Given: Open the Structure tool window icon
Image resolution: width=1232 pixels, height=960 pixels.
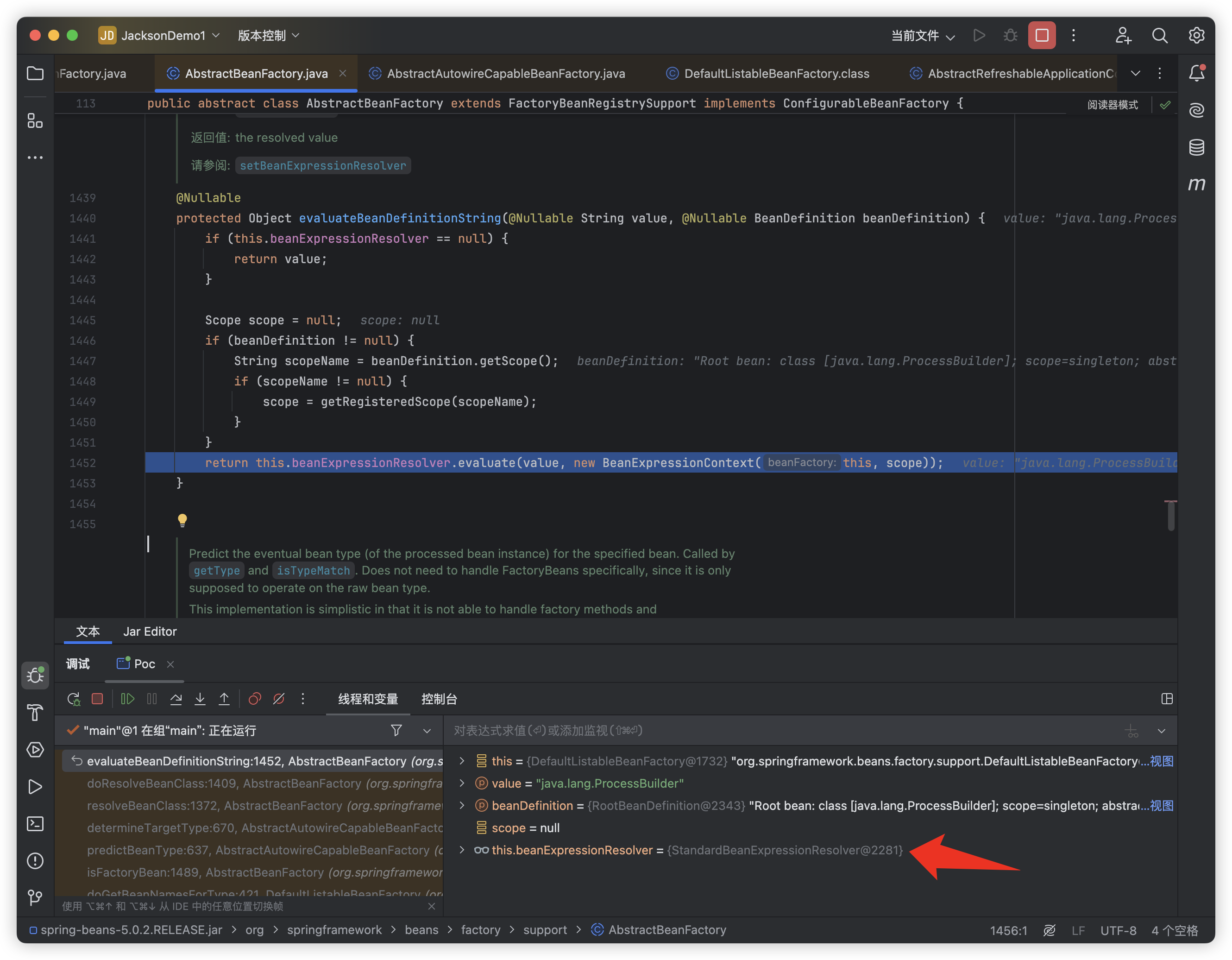Looking at the screenshot, I should 35,121.
